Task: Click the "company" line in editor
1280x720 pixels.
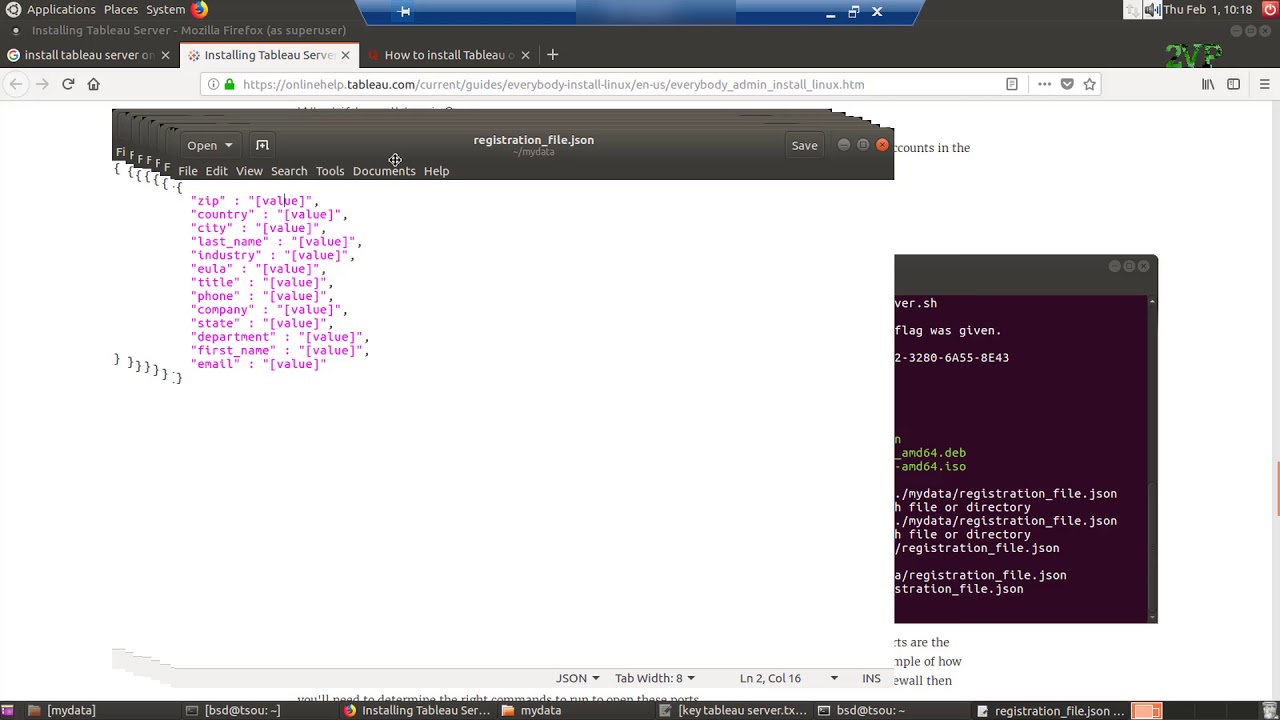Action: click(269, 310)
